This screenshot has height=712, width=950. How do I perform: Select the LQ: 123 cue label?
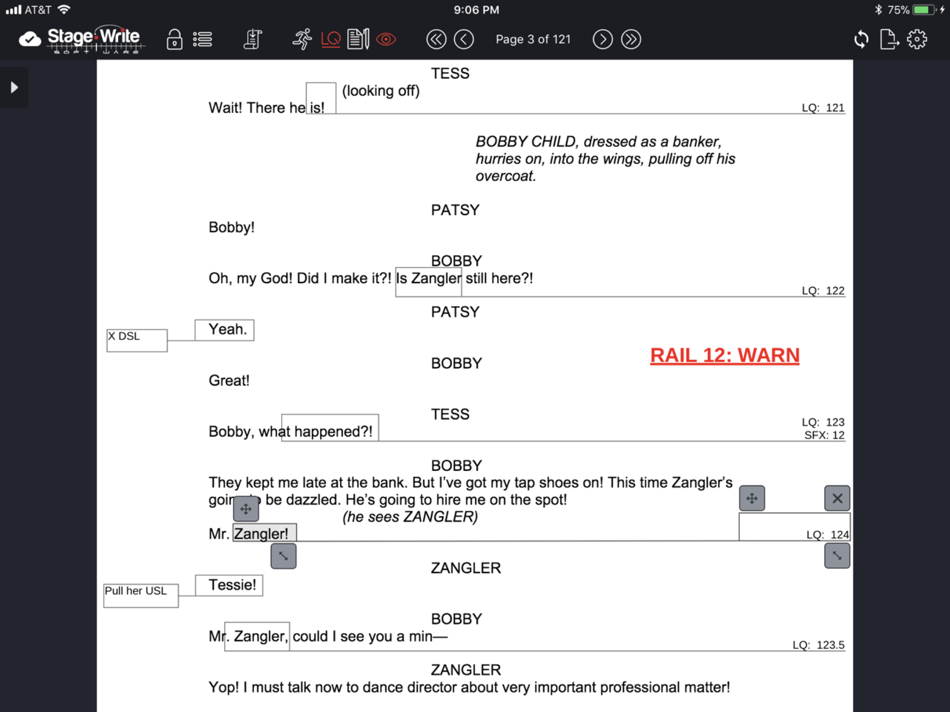coord(823,422)
